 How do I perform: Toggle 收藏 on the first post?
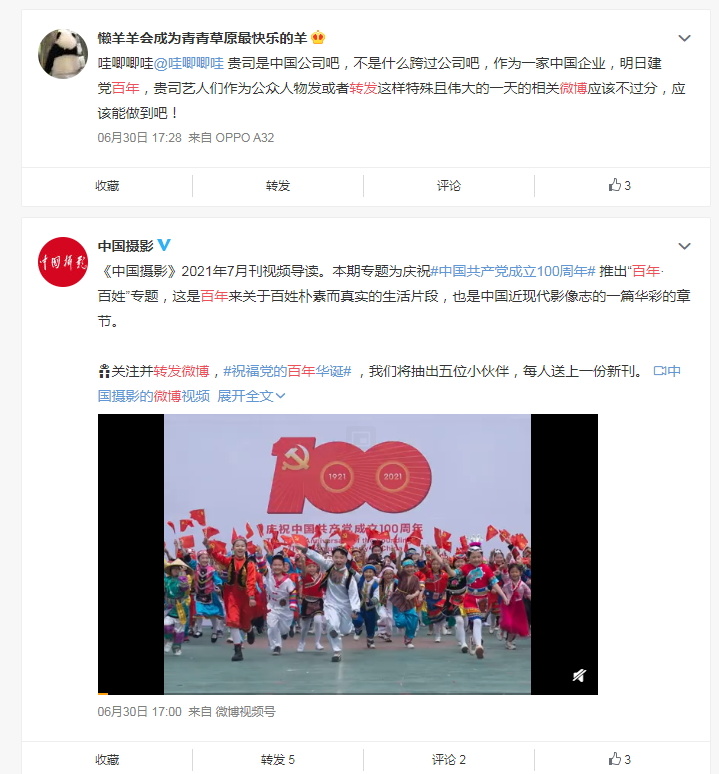(107, 186)
